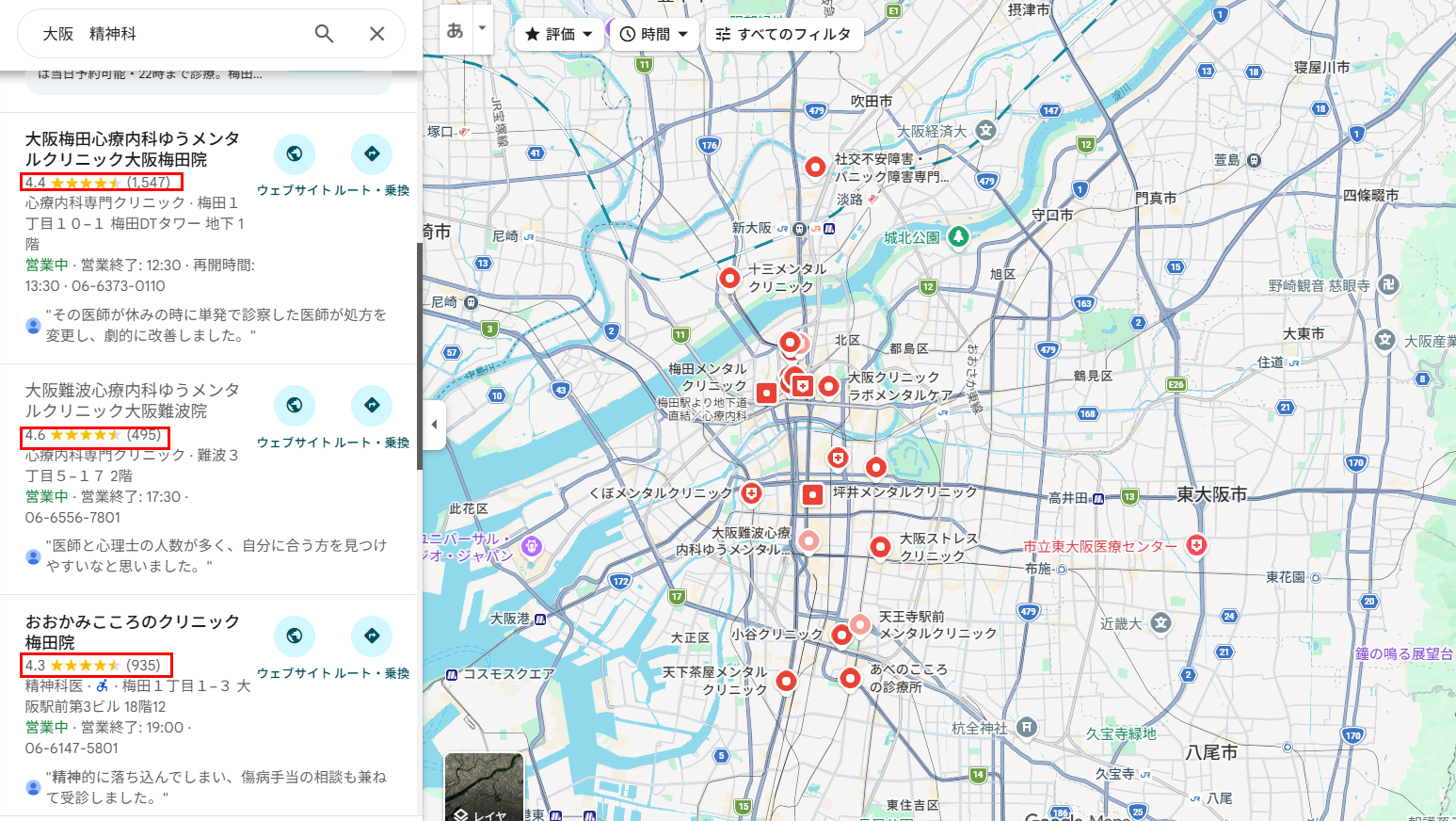Click directions icon for 大阪梅田心療内科ゆうメンタルクリニック
The image size is (1456, 821).
coord(373,153)
